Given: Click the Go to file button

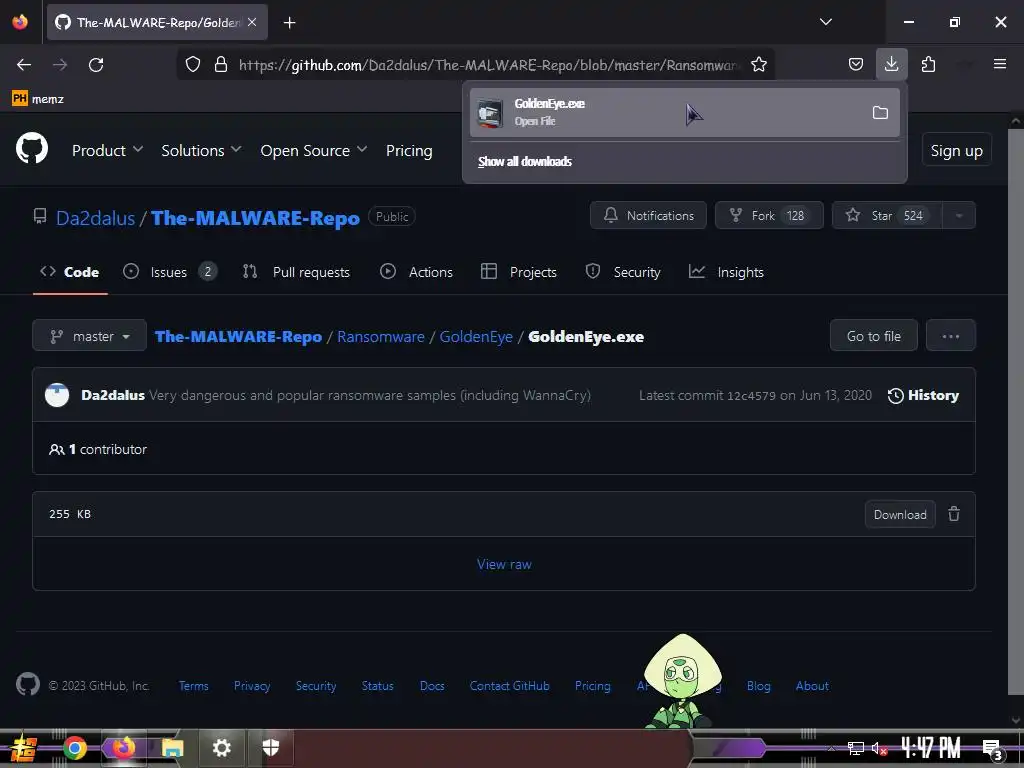Looking at the screenshot, I should [873, 336].
